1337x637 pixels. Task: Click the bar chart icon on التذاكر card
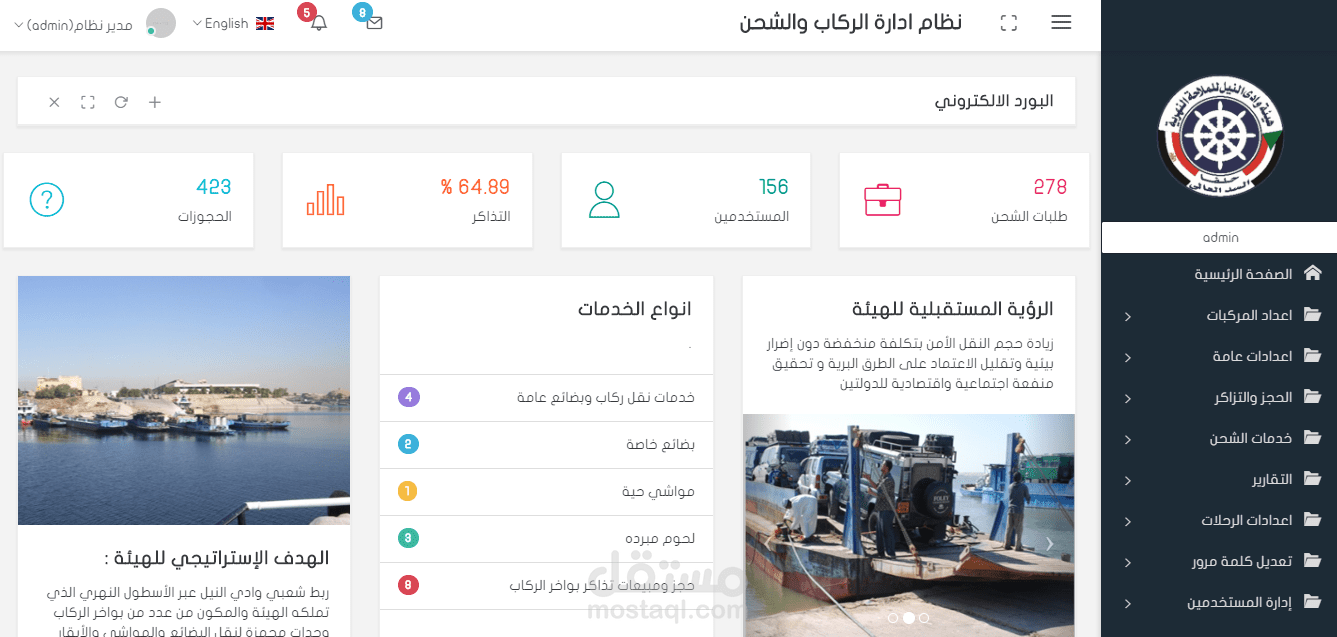point(326,200)
